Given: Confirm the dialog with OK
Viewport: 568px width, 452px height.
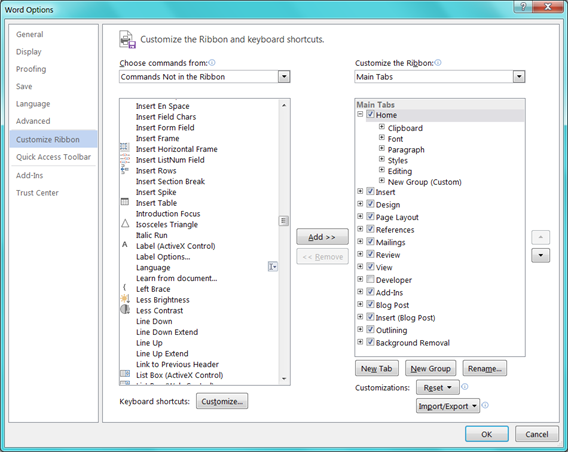Looking at the screenshot, I should tap(487, 434).
